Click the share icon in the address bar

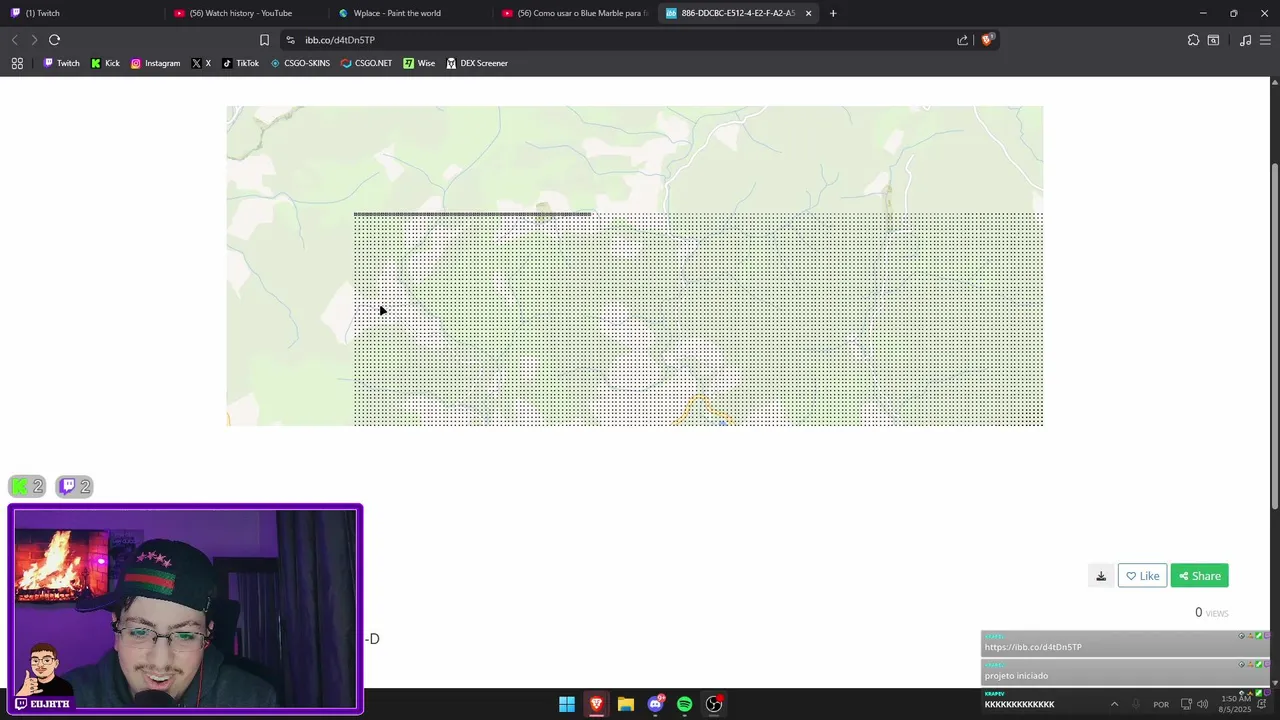click(962, 40)
